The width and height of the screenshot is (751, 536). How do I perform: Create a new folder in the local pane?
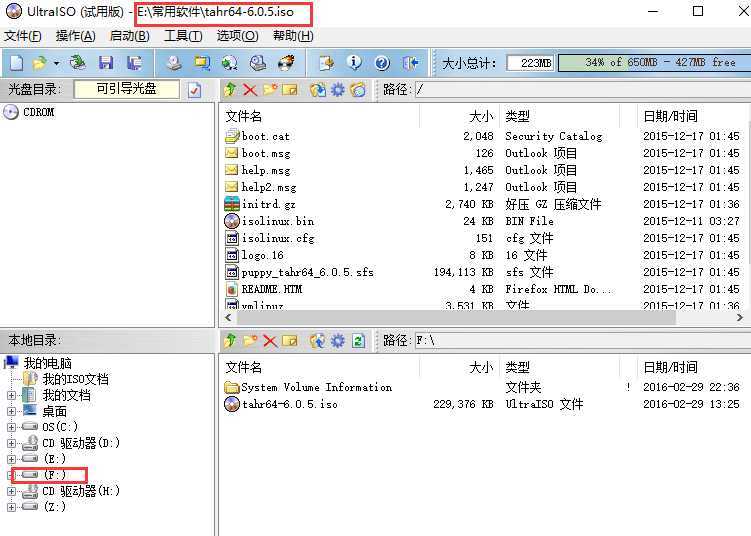pyautogui.click(x=250, y=341)
